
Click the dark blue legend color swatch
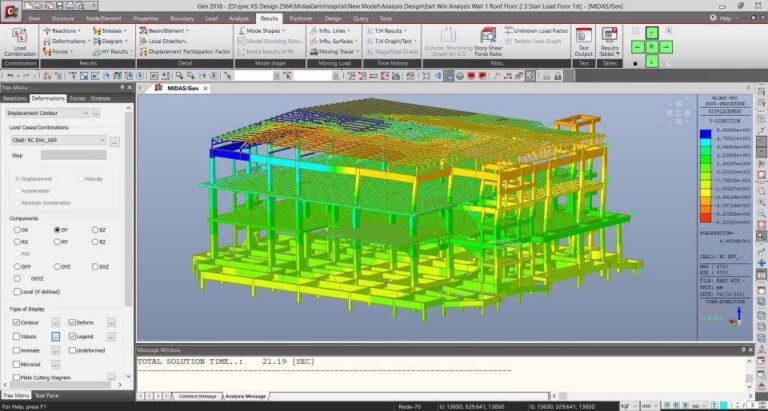pos(706,130)
